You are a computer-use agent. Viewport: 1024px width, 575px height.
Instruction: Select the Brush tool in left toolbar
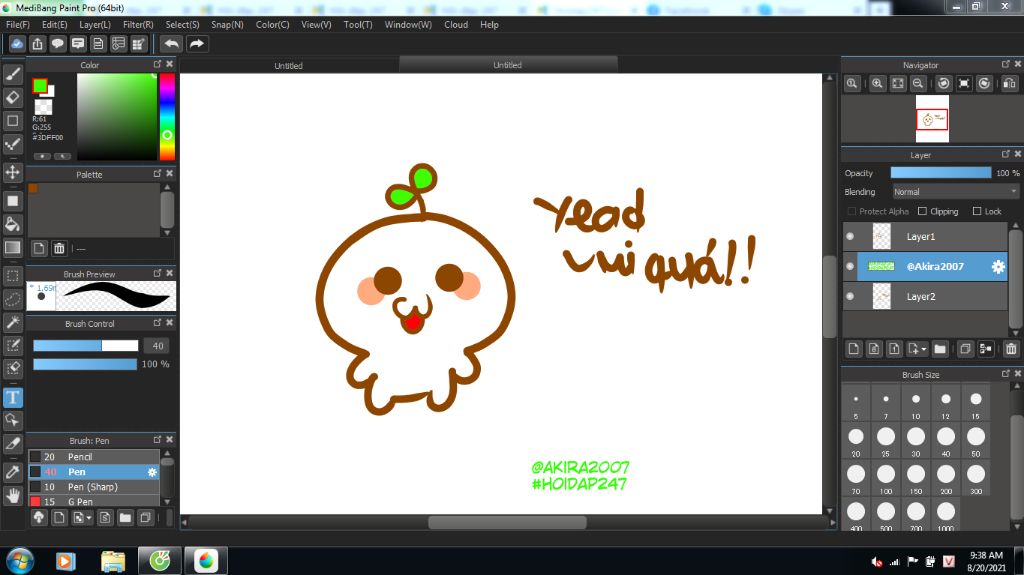click(12, 74)
